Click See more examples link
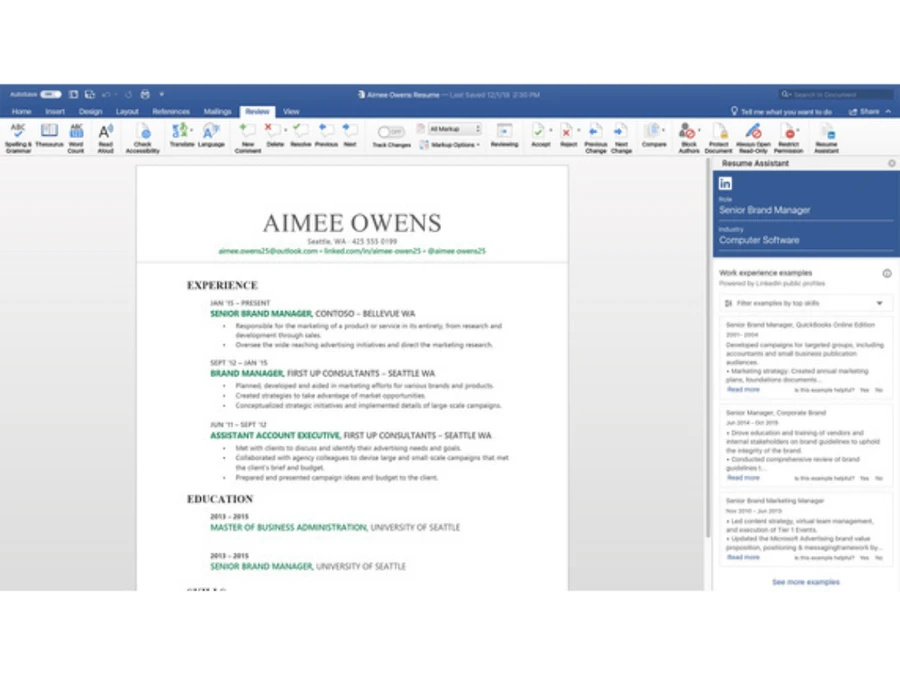The width and height of the screenshot is (900, 675). point(805,582)
